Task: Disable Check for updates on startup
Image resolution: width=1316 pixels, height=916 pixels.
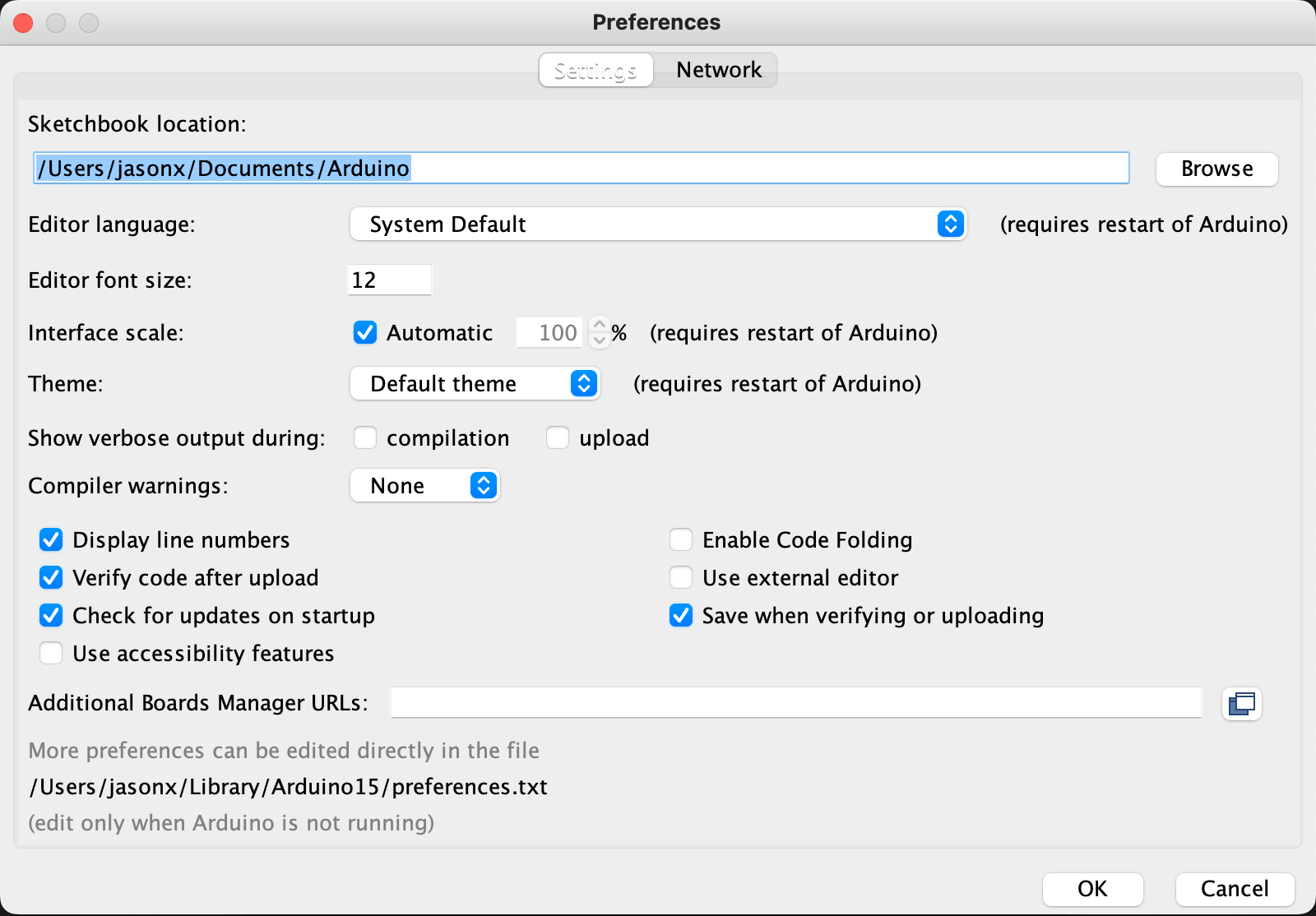Action: click(x=51, y=615)
